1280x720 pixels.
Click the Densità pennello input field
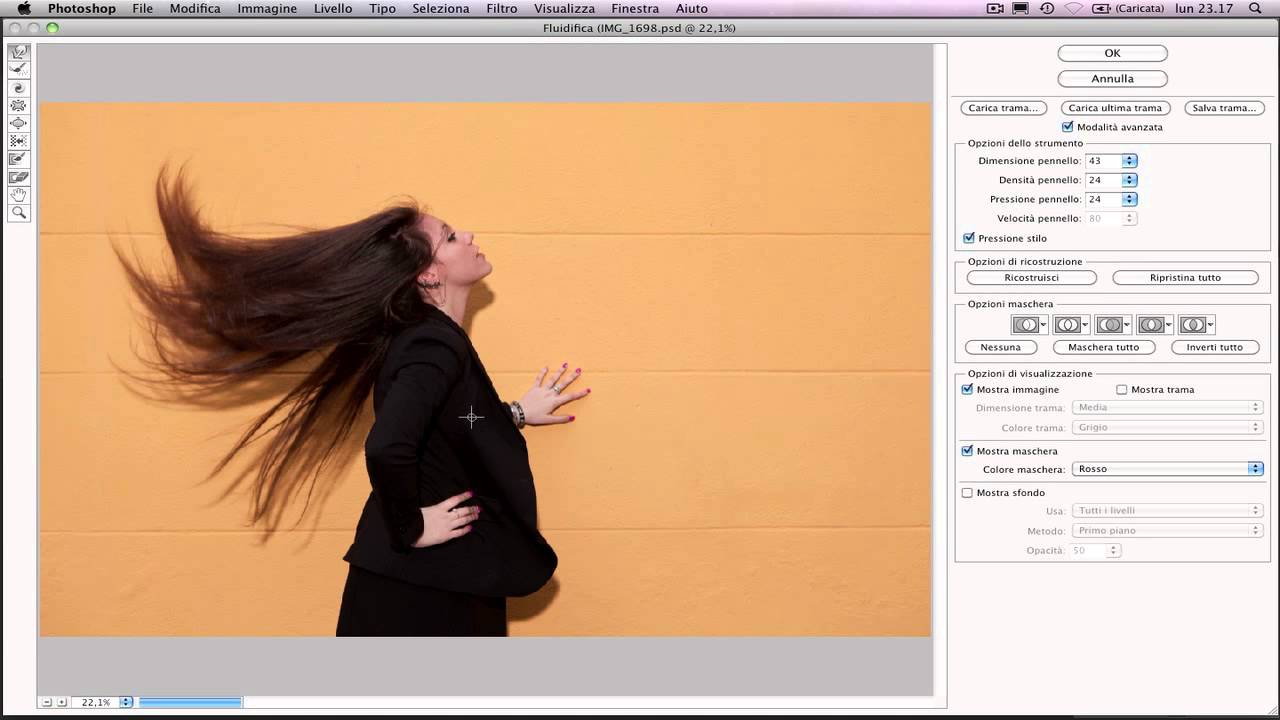pos(1103,180)
